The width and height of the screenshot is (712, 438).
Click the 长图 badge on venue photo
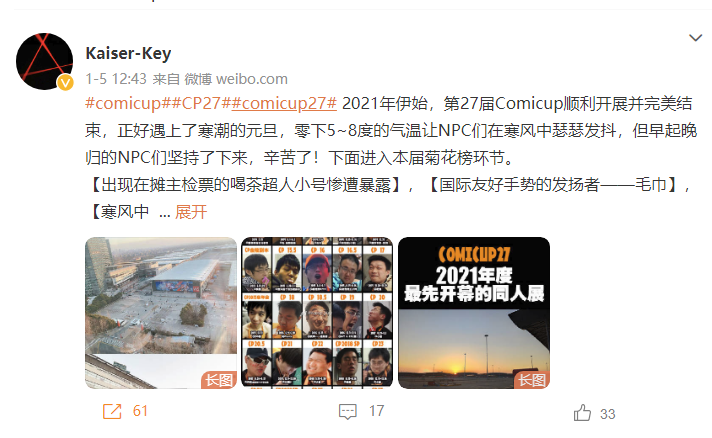point(219,380)
